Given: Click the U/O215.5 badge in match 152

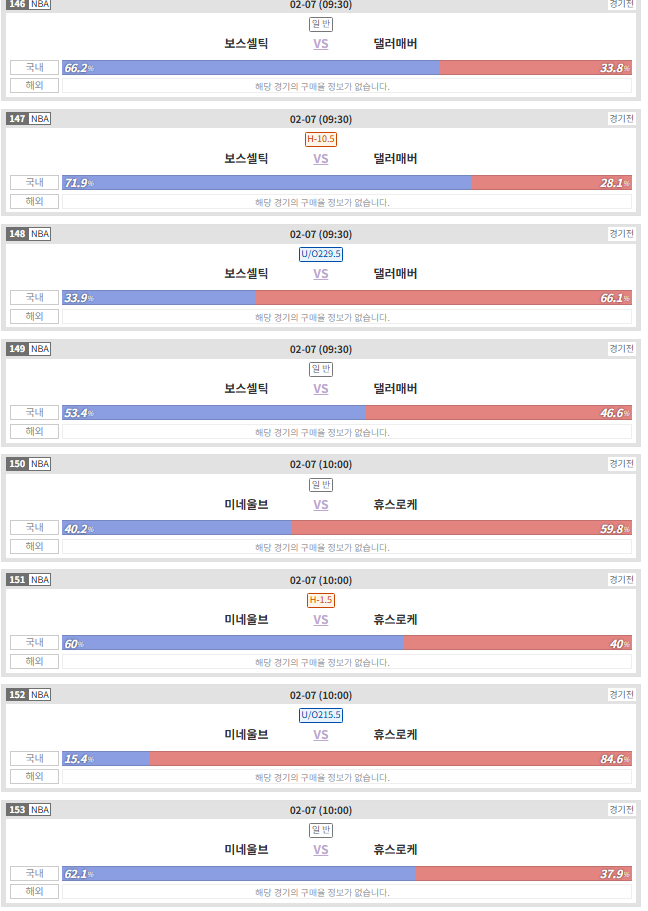Looking at the screenshot, I should 321,715.
